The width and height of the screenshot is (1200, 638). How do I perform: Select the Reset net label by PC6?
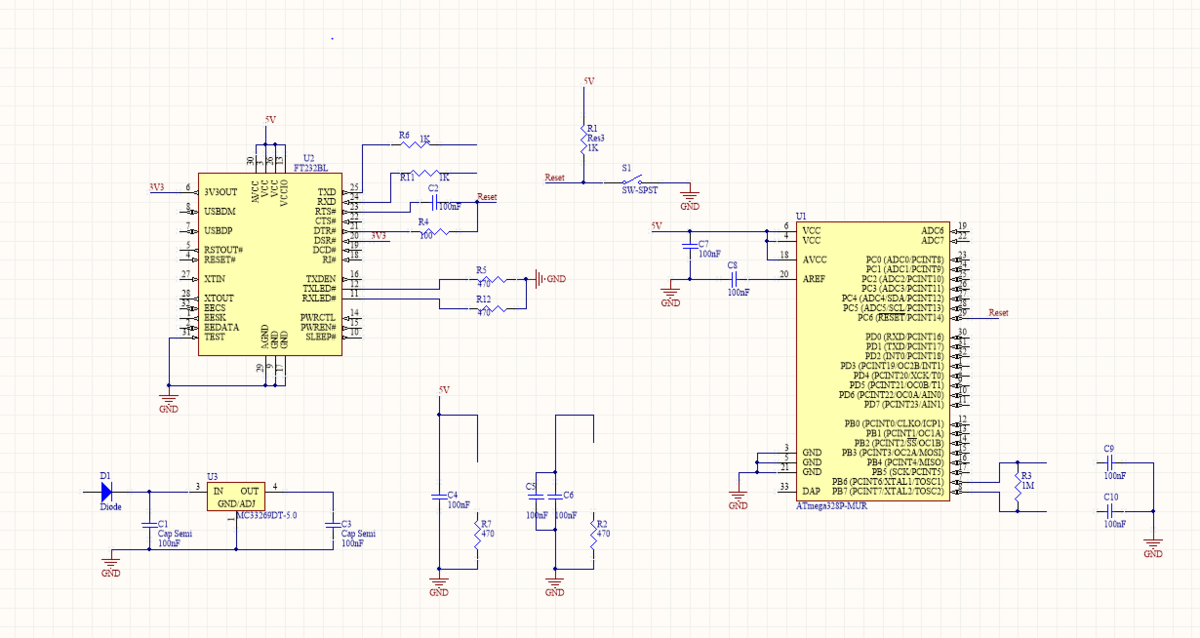point(998,313)
